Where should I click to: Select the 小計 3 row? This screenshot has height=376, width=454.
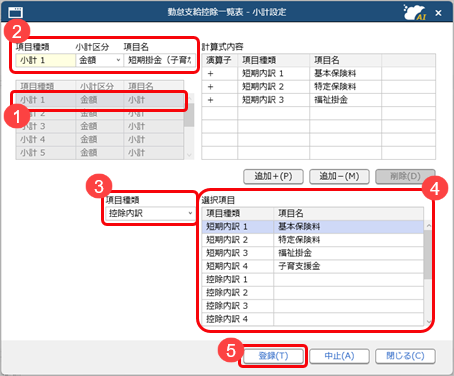coord(100,126)
